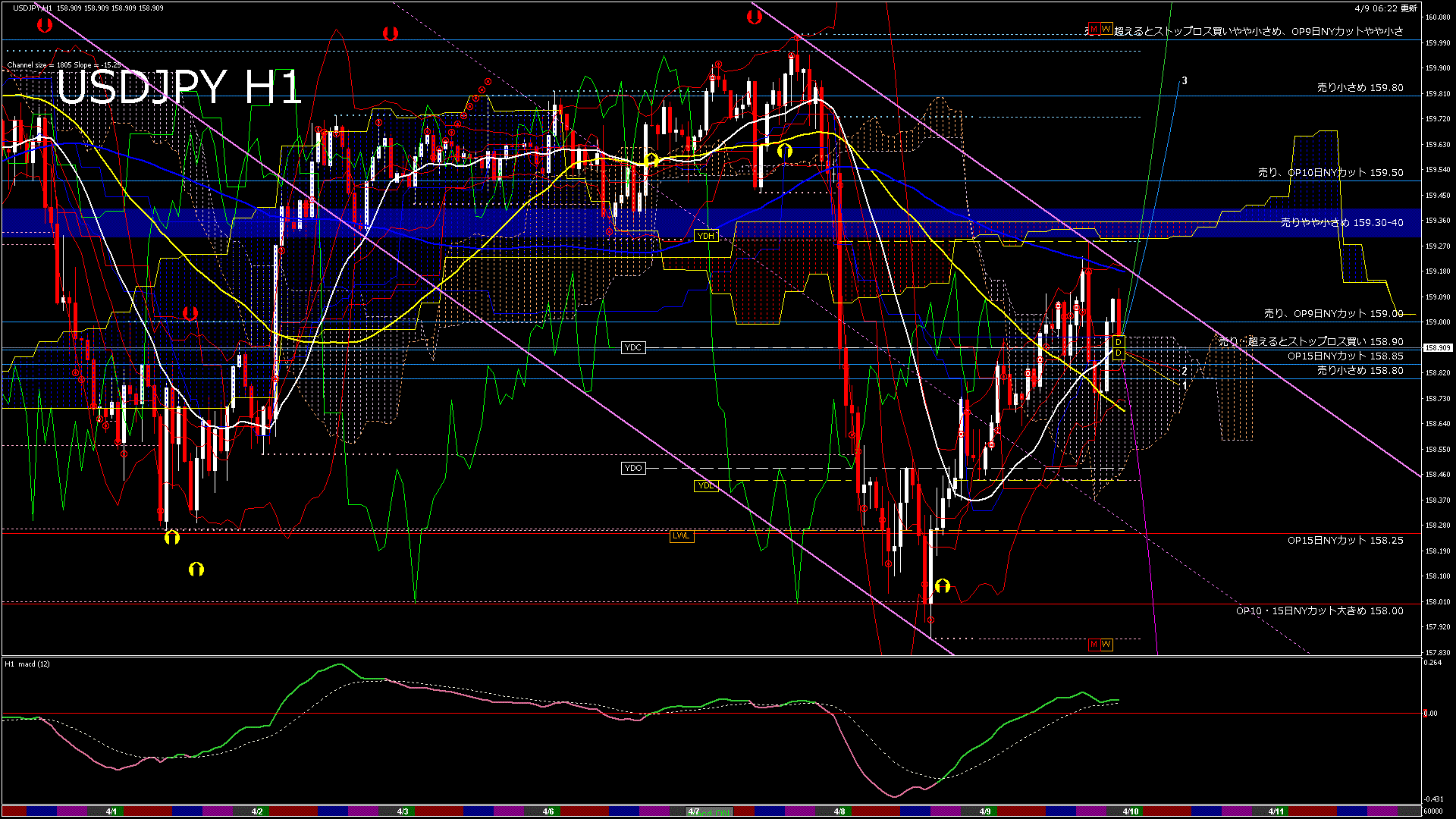Click the 4/2 date marker on timeline
Viewport: 1456px width, 819px height.
[257, 811]
